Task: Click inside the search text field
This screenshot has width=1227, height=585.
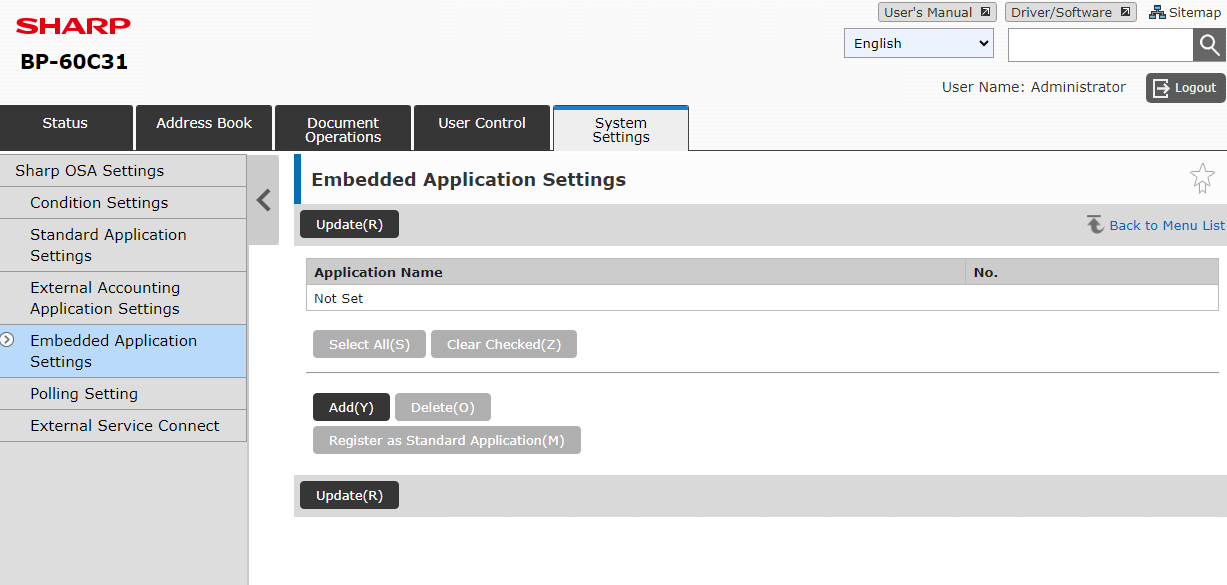Action: click(x=1100, y=45)
